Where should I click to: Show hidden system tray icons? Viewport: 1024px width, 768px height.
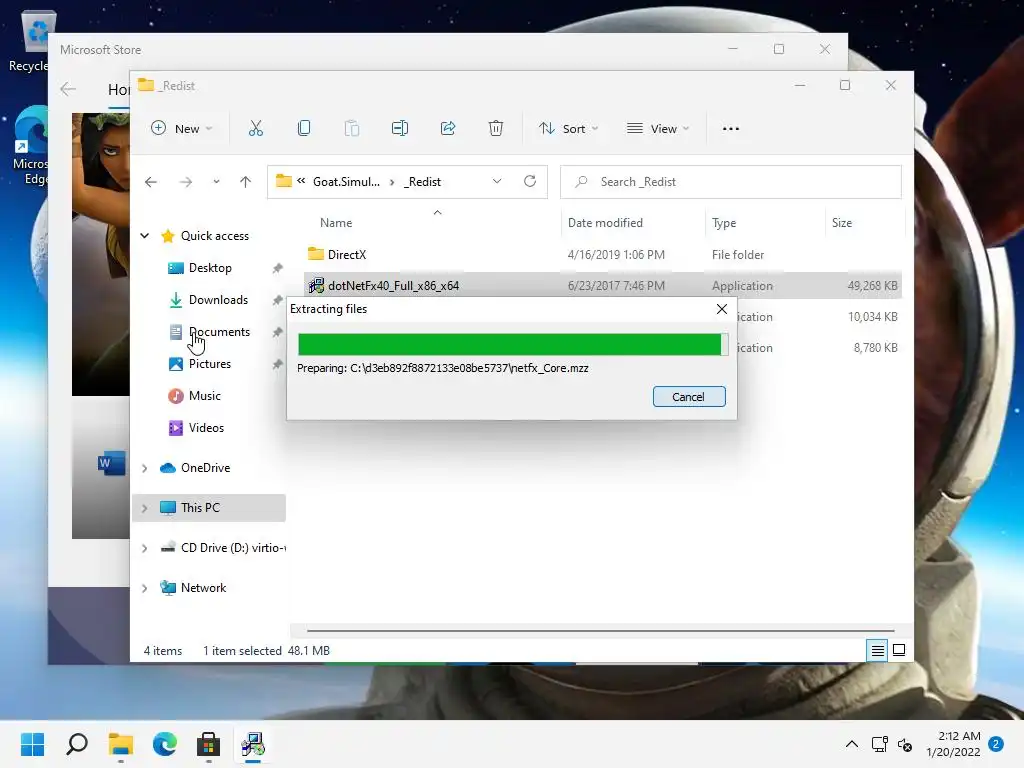(x=852, y=744)
